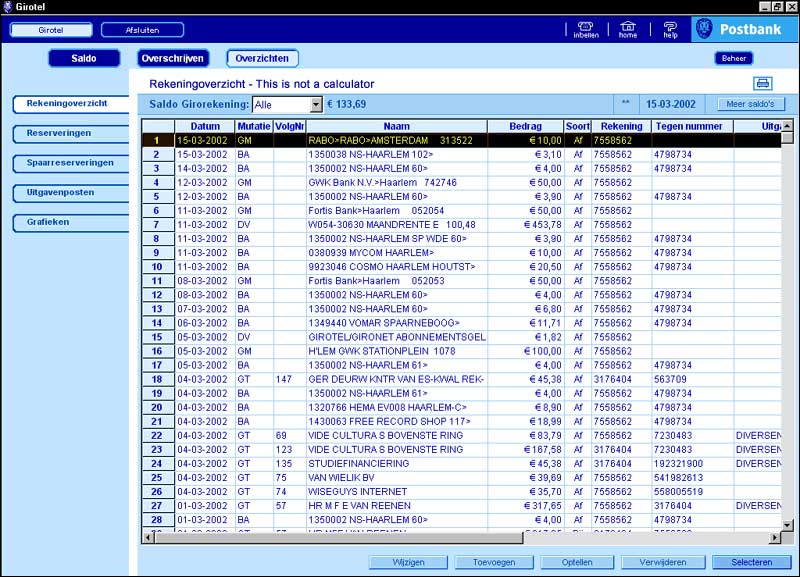Click the Selecteren button
The height and width of the screenshot is (577, 800).
click(752, 562)
